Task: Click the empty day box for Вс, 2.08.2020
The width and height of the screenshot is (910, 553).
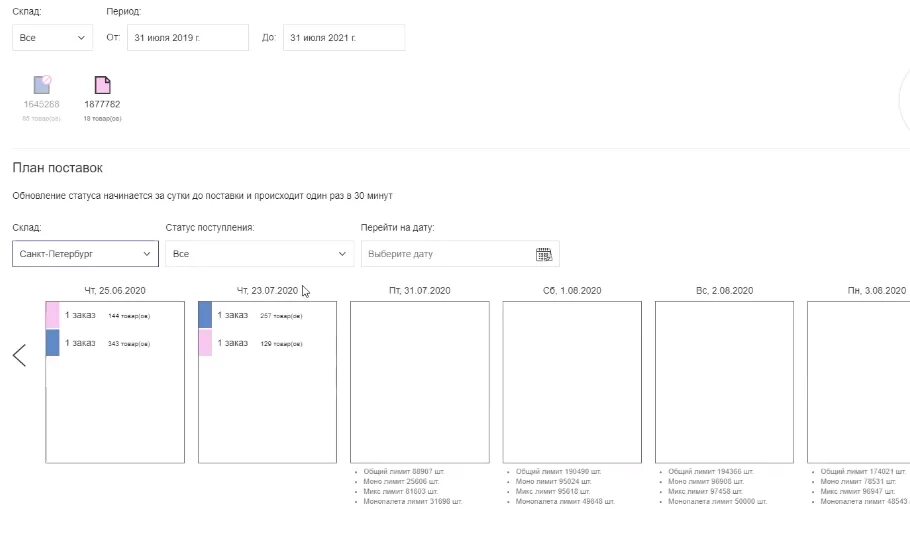Action: click(724, 382)
